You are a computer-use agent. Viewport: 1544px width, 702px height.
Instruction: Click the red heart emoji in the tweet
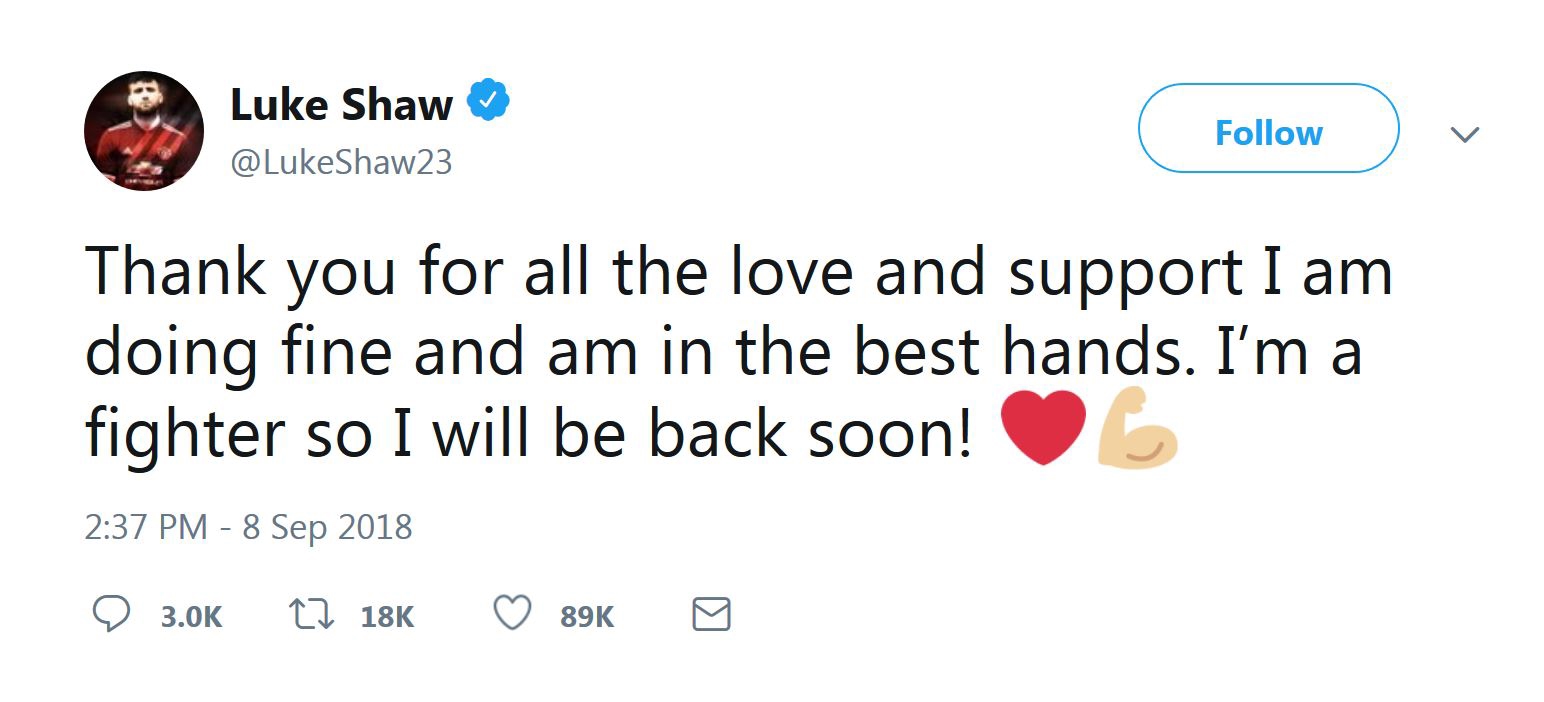[x=1043, y=428]
